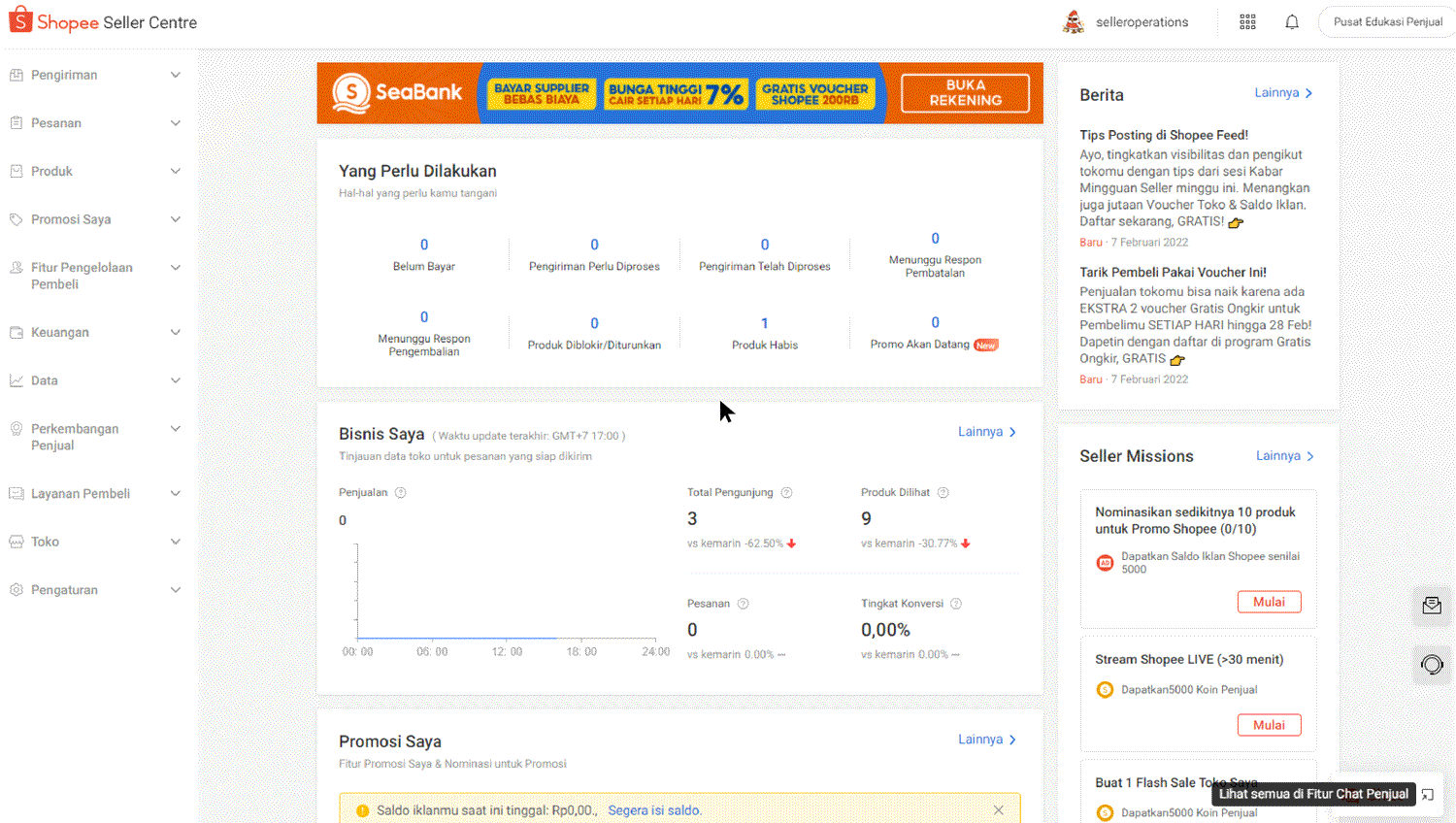Image resolution: width=1456 pixels, height=823 pixels.
Task: Click the floating customer support headset icon
Action: 1431,664
